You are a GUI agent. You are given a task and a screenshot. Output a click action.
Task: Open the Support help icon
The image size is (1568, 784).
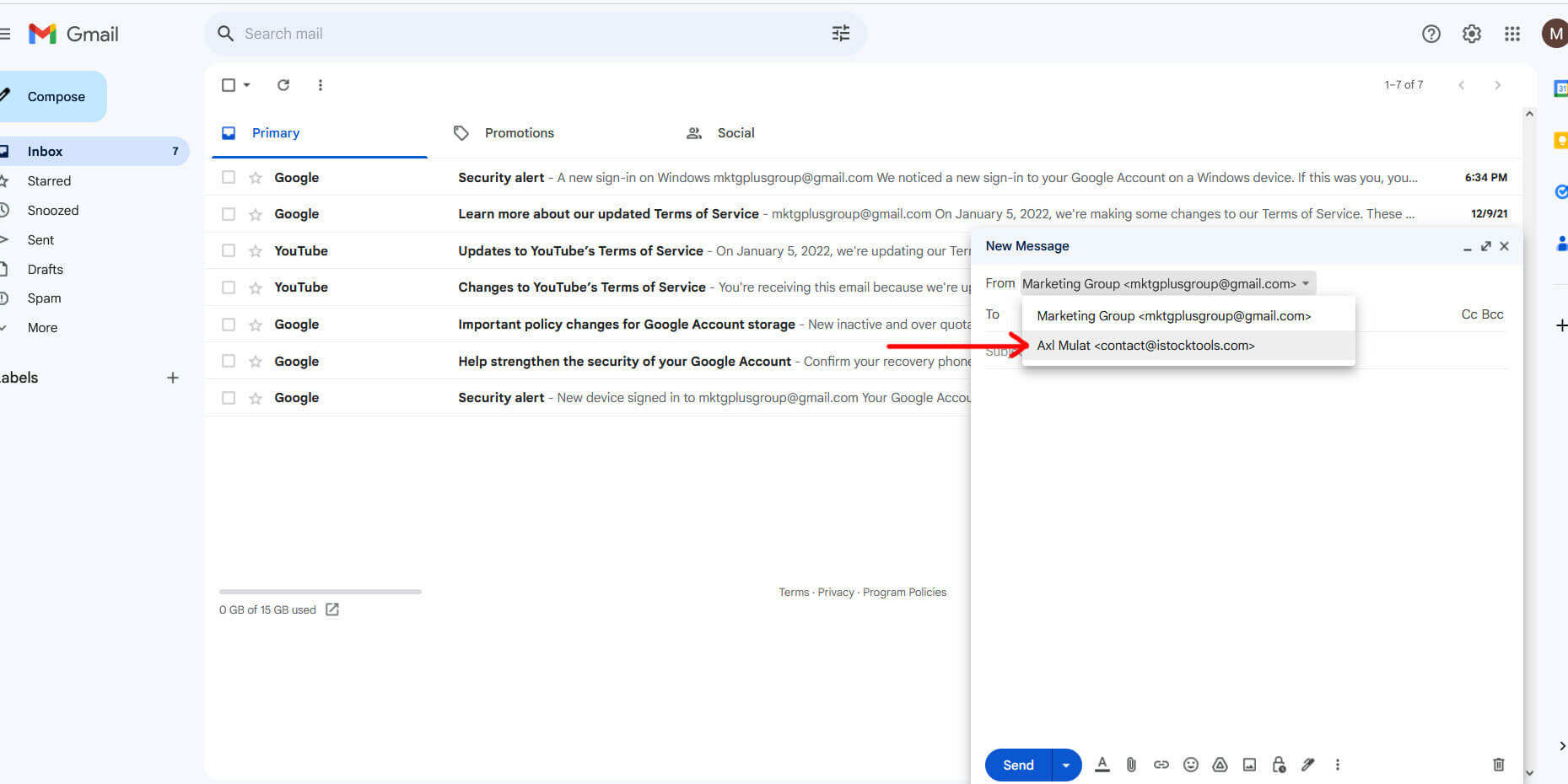pos(1431,34)
